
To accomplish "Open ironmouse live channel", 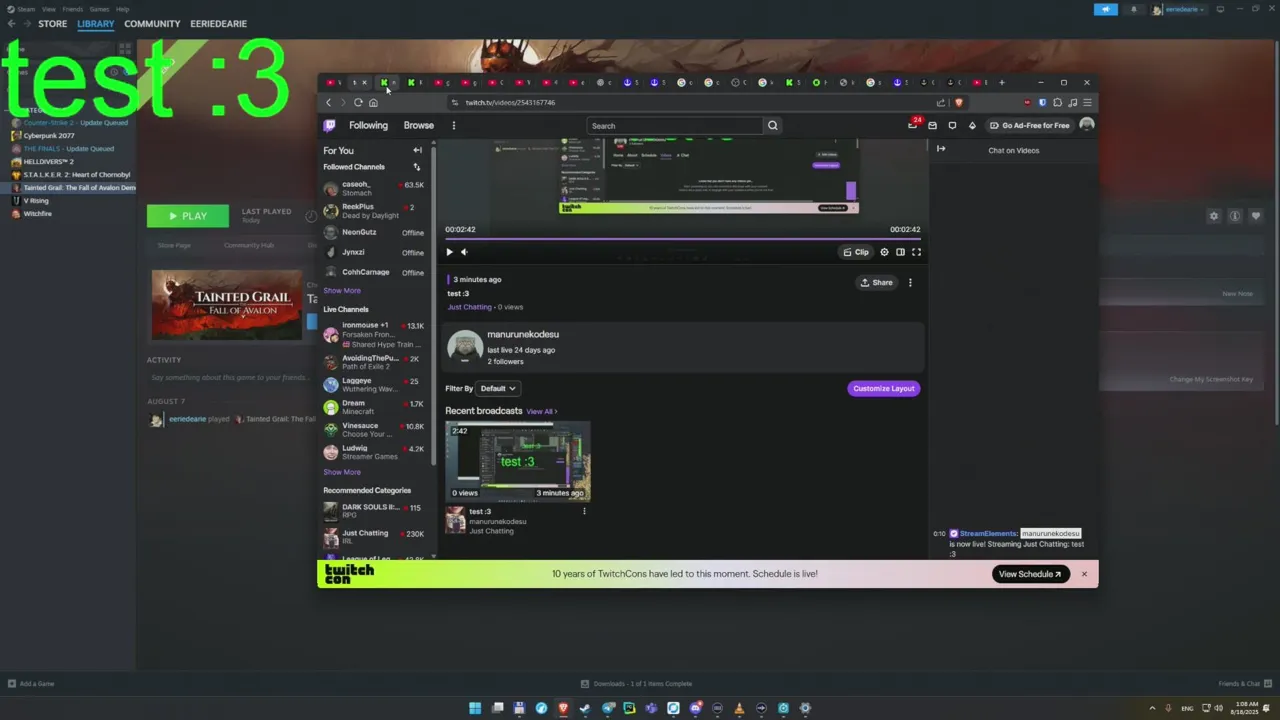I will 375,334.
